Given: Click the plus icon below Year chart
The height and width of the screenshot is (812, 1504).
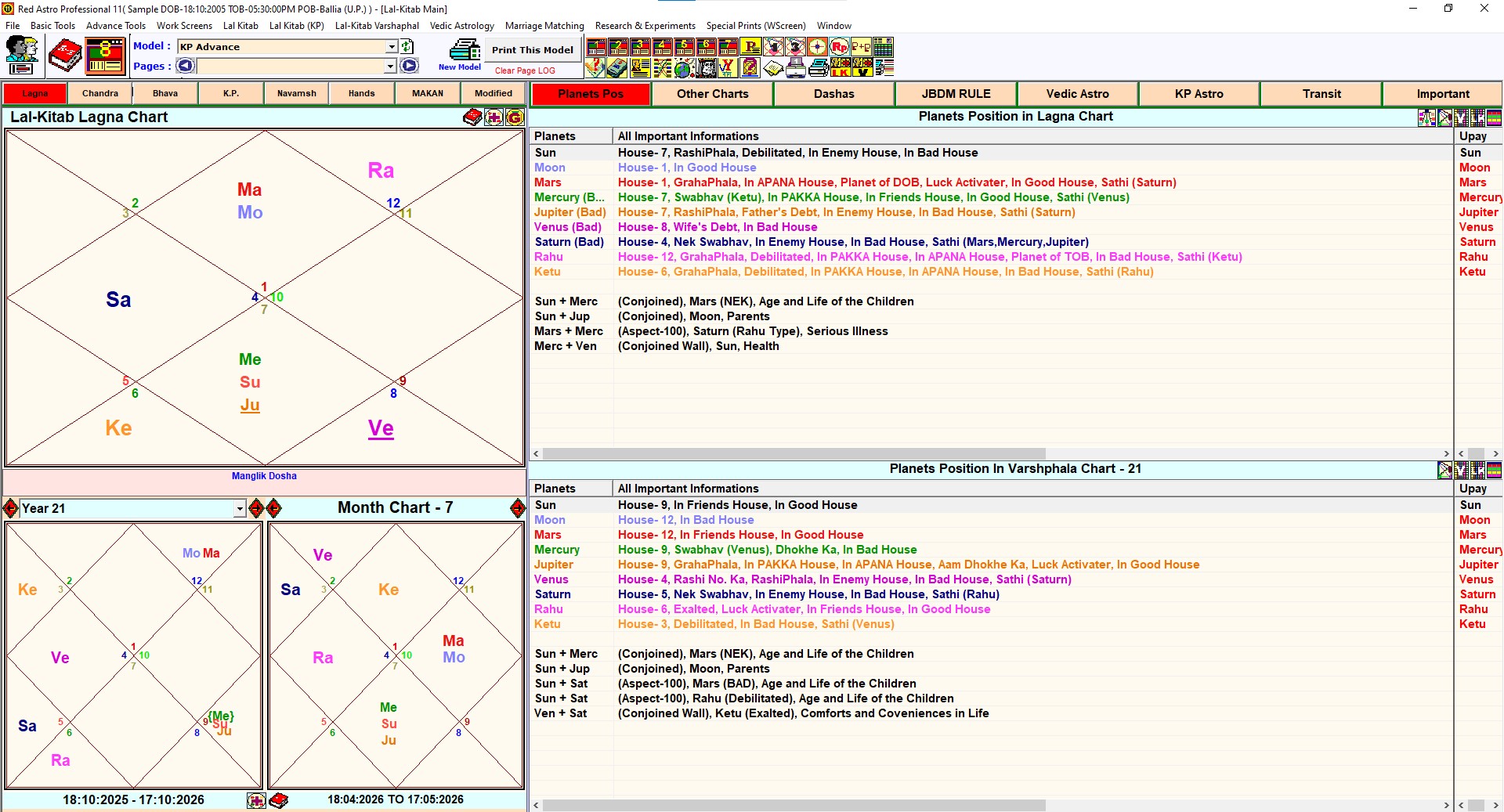Looking at the screenshot, I should [x=256, y=800].
